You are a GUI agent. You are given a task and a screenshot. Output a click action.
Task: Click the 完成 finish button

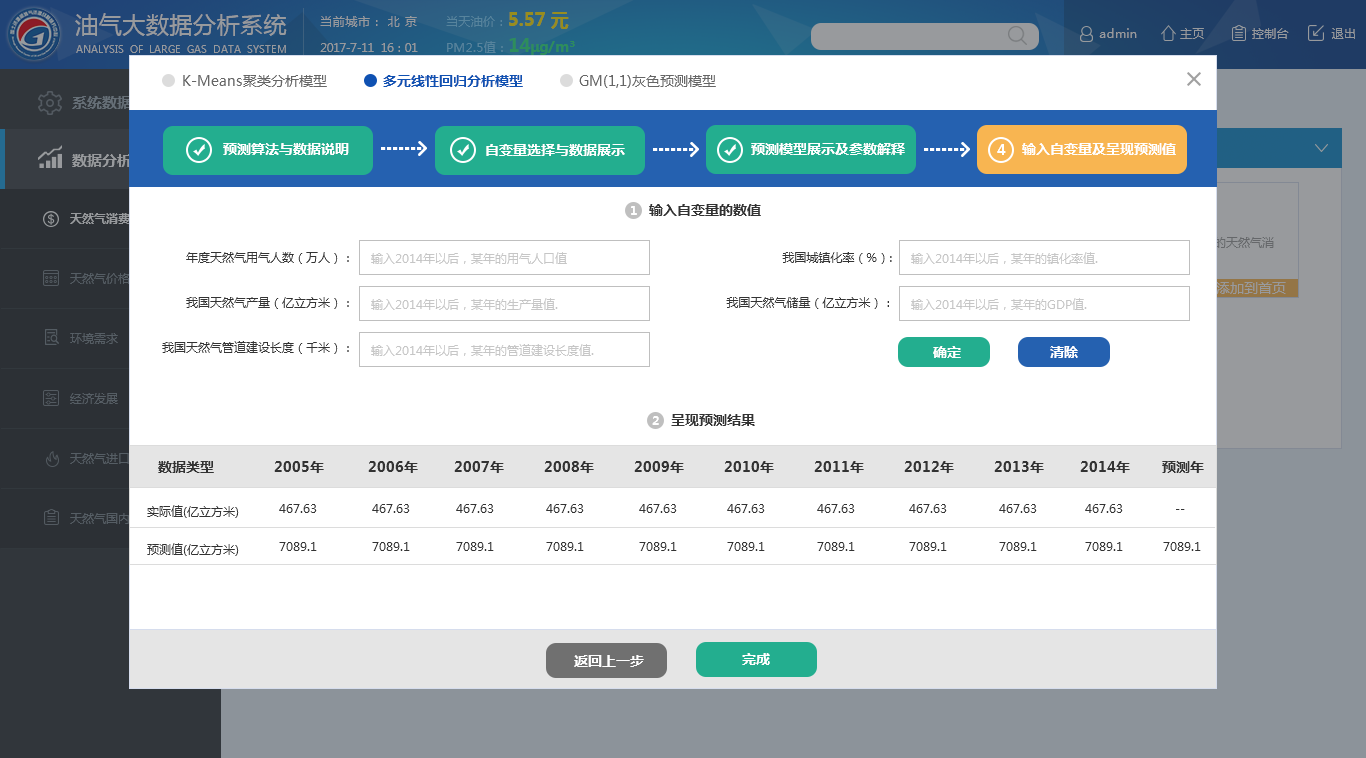point(756,660)
